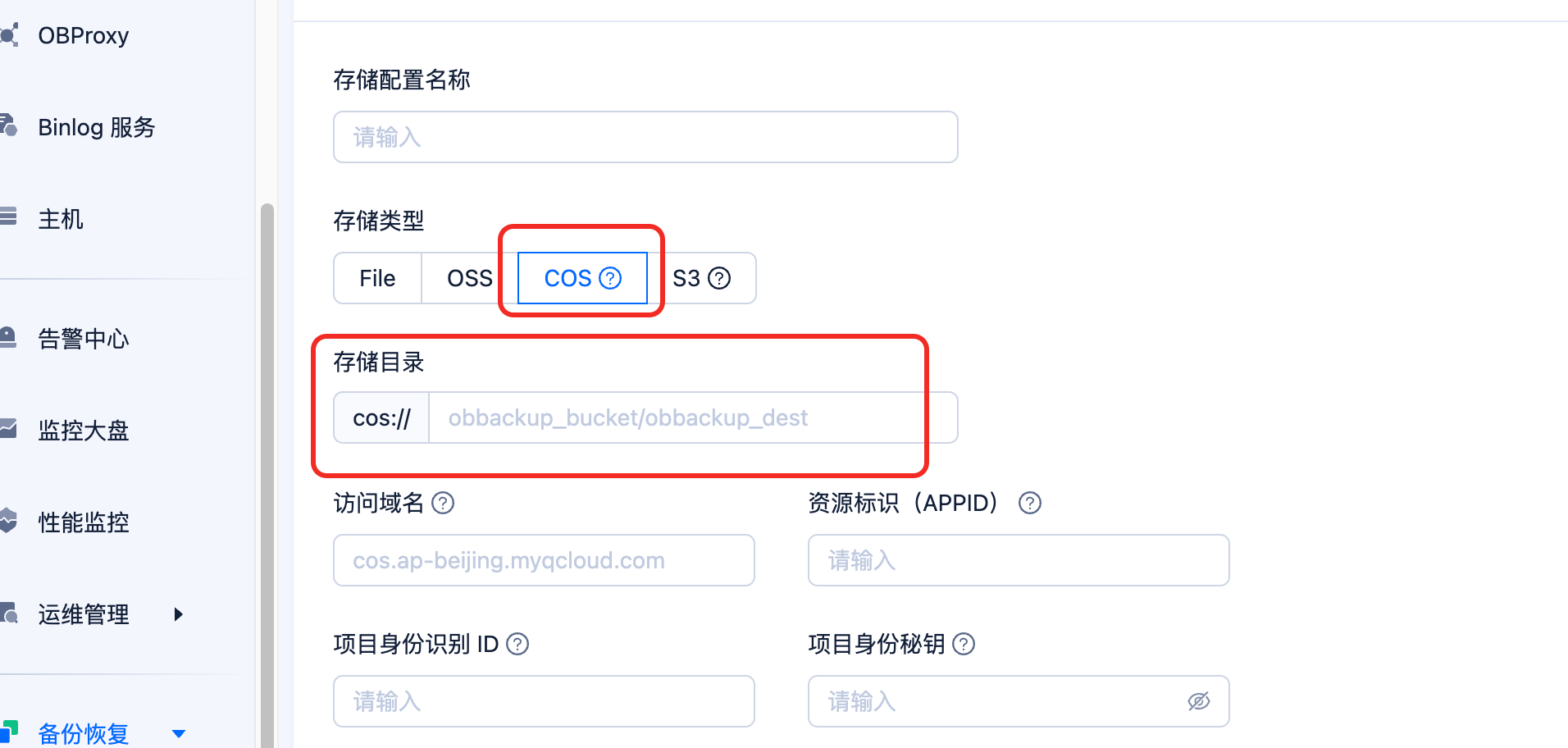1568x748 pixels.
Task: Click the 访问域名 help icon
Action: (443, 503)
